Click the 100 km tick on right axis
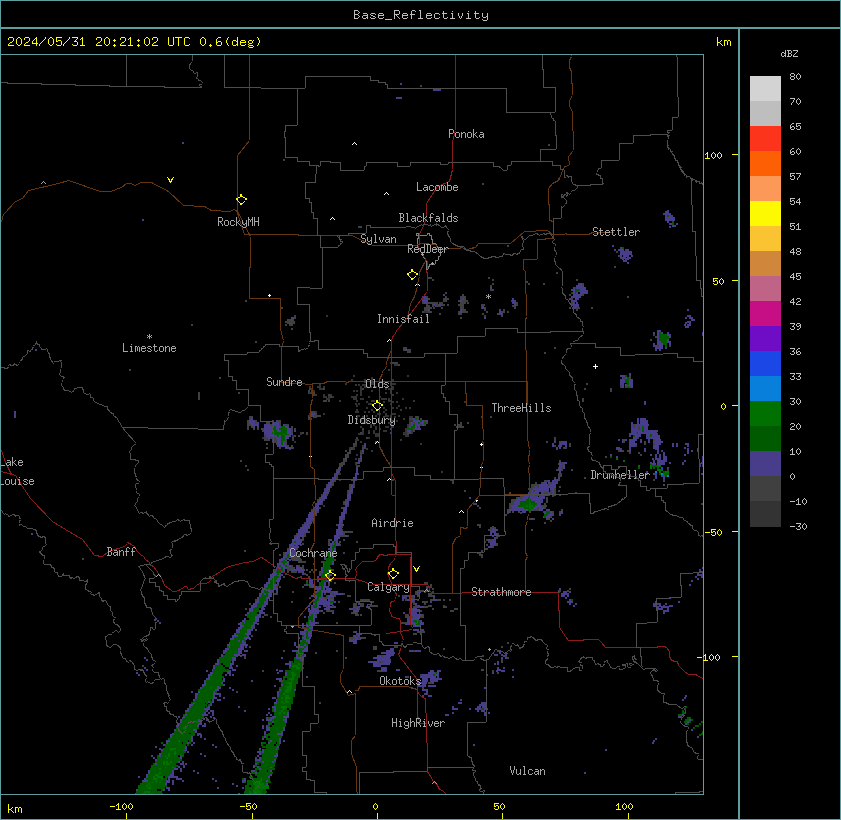The height and width of the screenshot is (820, 841). 713,156
